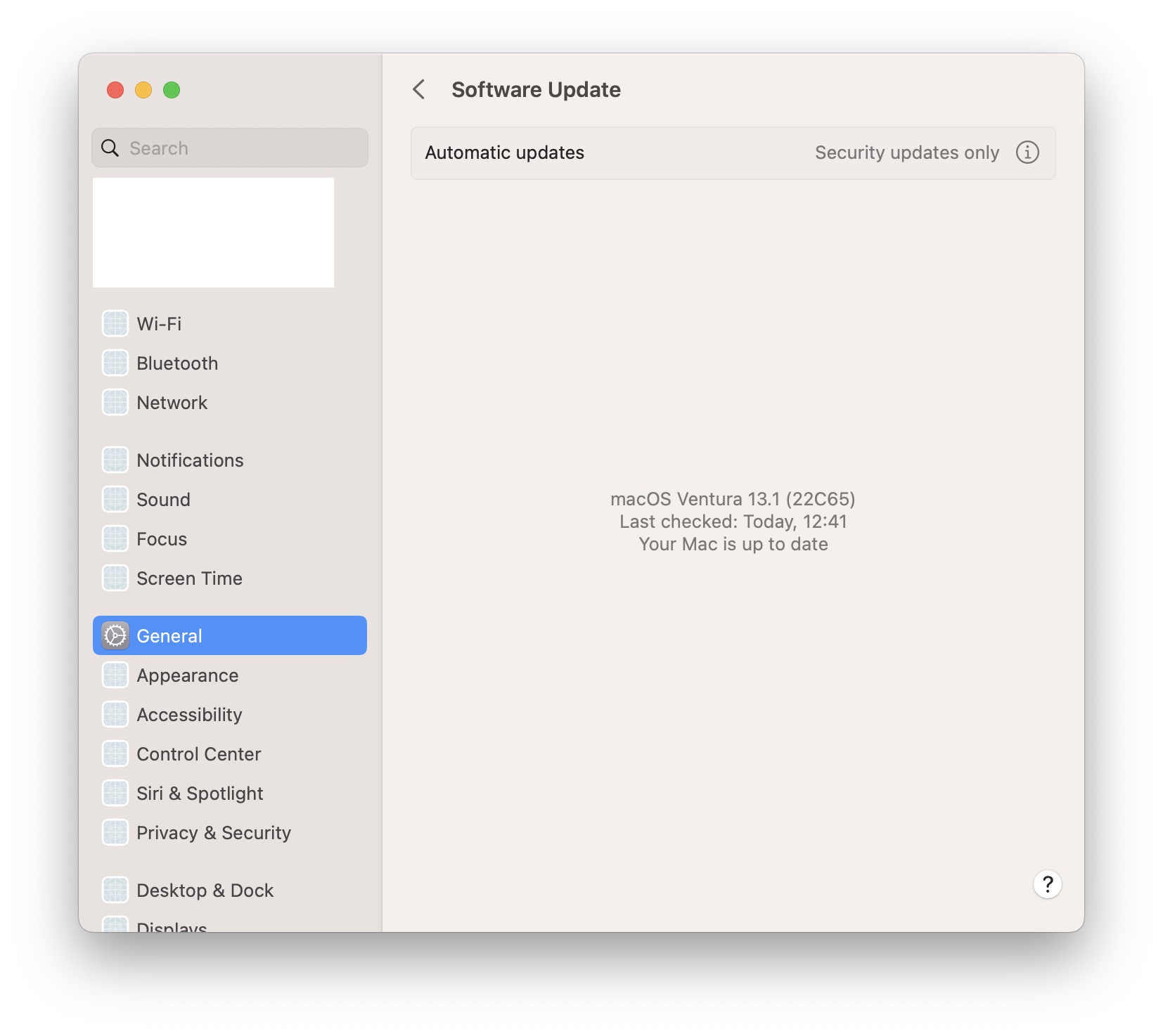Open Privacy & Security settings

coord(230,832)
